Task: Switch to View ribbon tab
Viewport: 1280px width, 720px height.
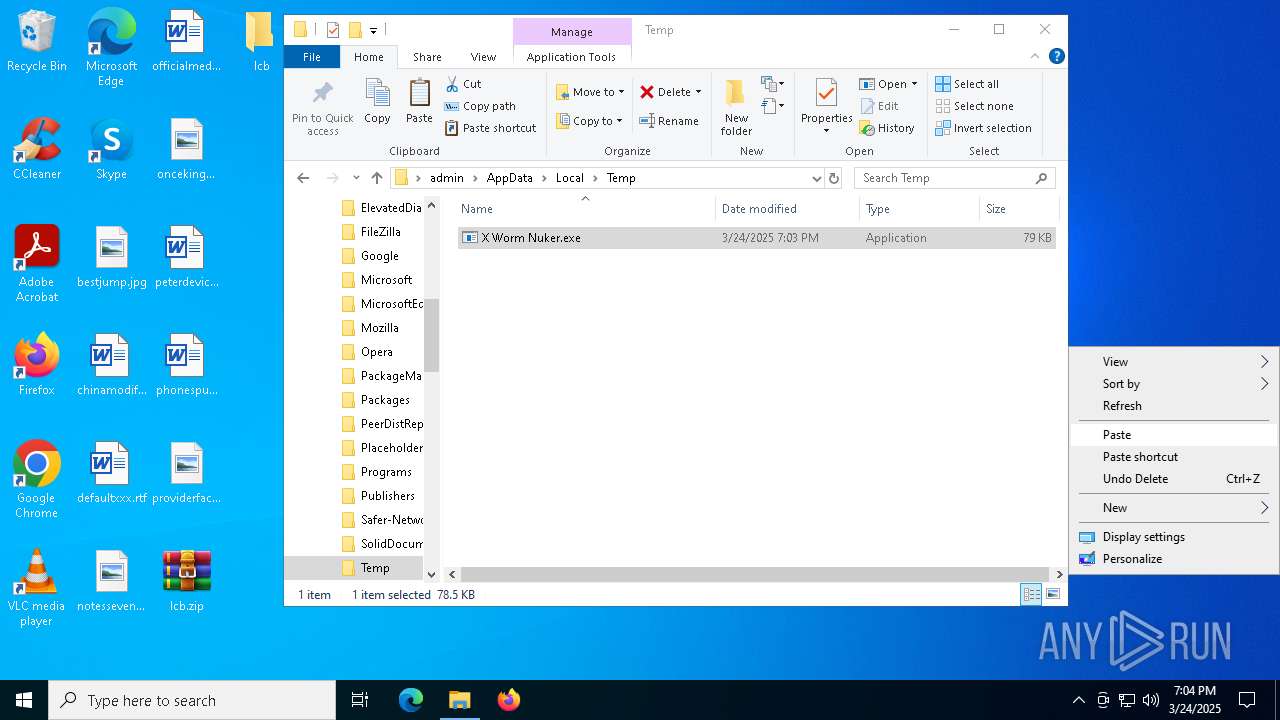Action: pyautogui.click(x=483, y=57)
